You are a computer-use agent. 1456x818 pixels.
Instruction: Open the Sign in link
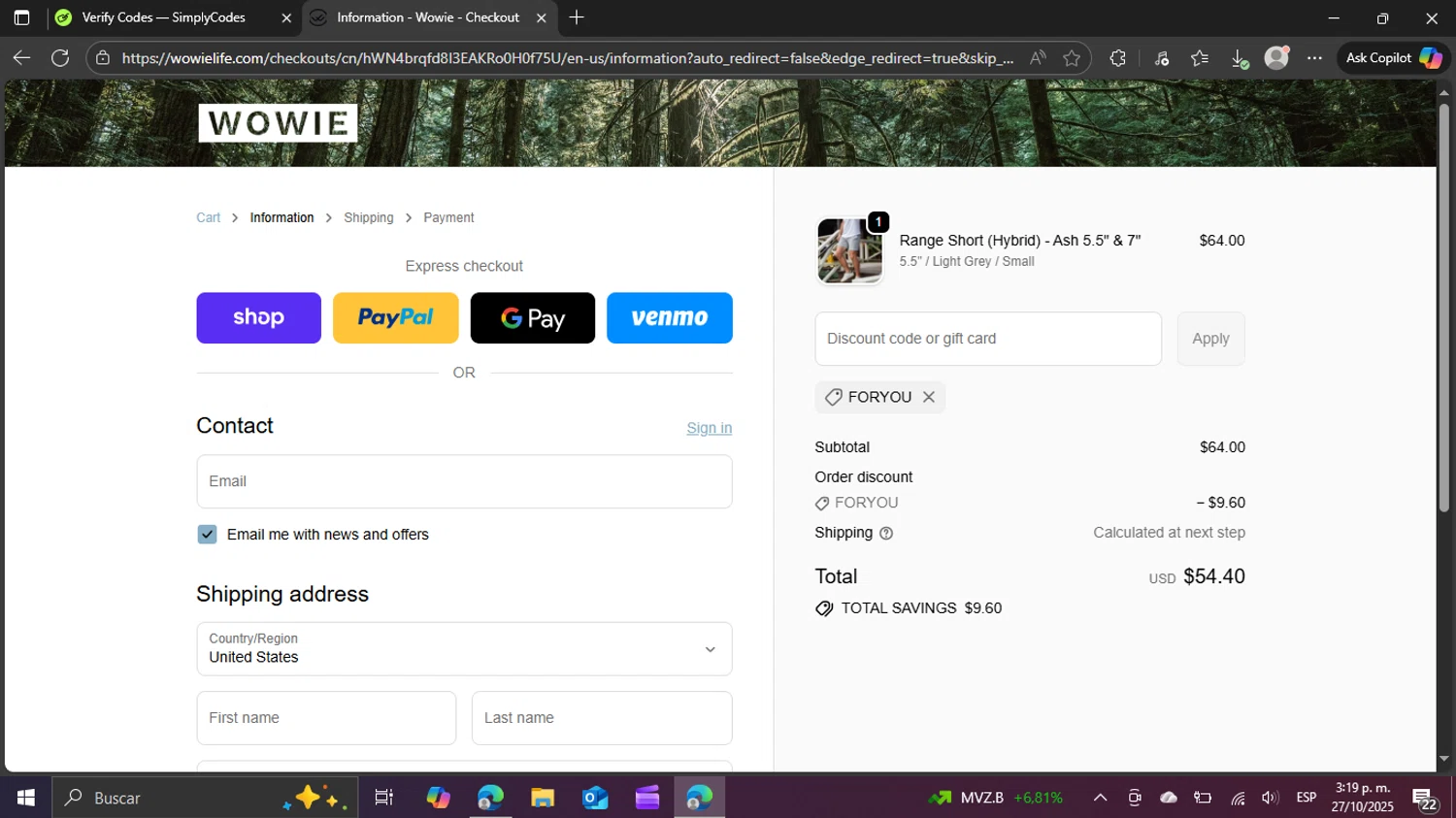point(710,428)
